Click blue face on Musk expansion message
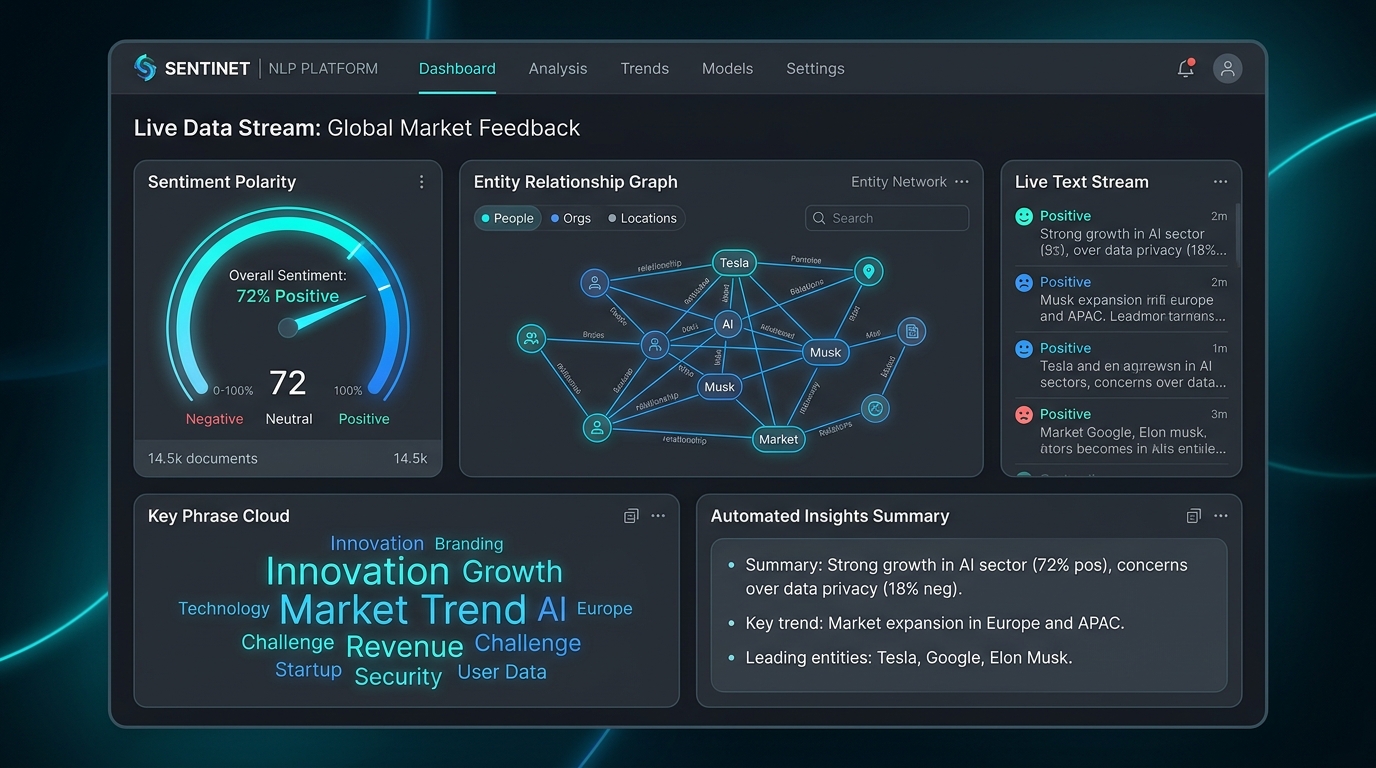This screenshot has width=1376, height=768. click(x=1024, y=283)
